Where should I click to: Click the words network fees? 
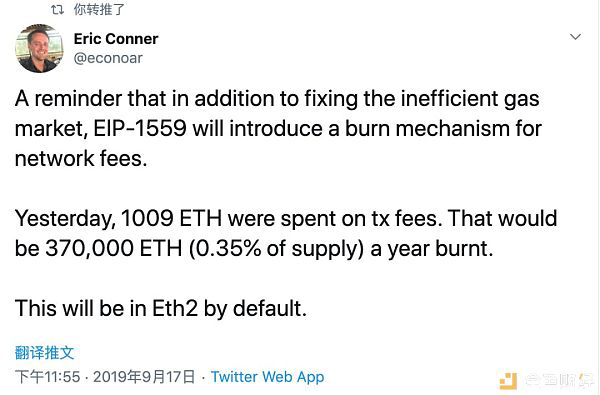tap(81, 158)
